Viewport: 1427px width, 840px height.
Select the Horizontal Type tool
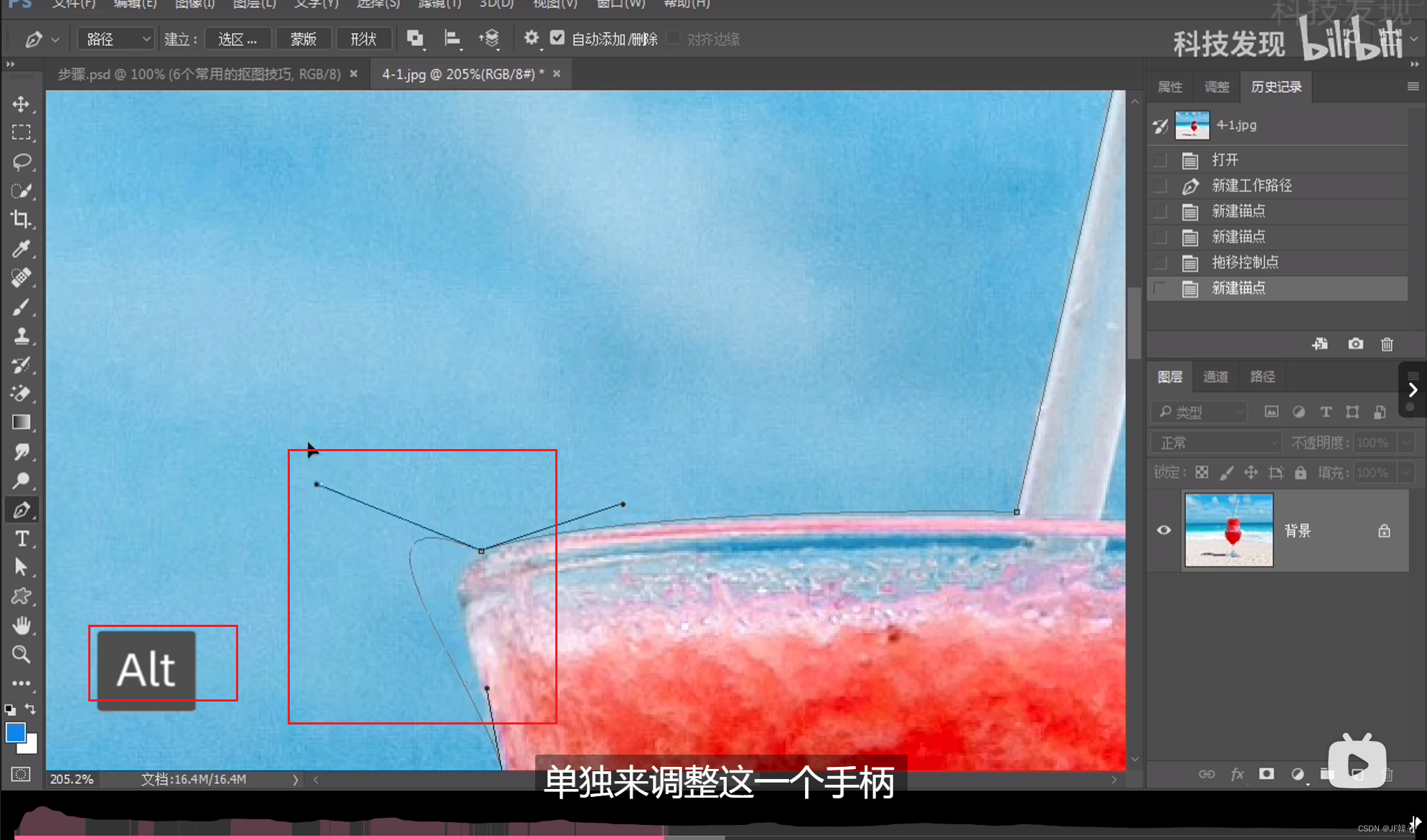click(21, 539)
